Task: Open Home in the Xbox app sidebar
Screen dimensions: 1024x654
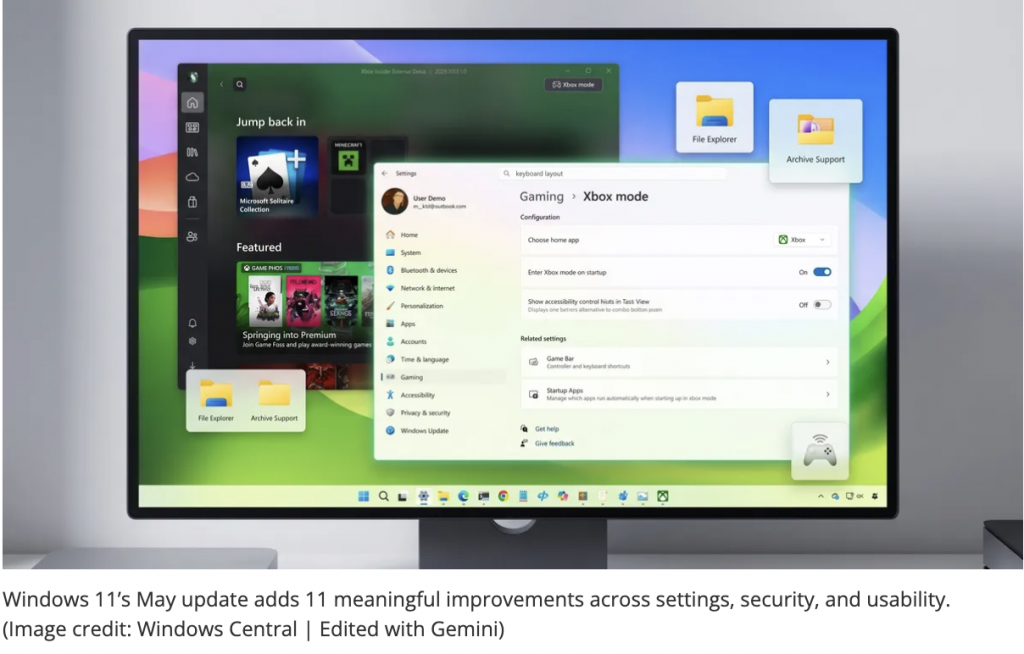Action: coord(193,103)
